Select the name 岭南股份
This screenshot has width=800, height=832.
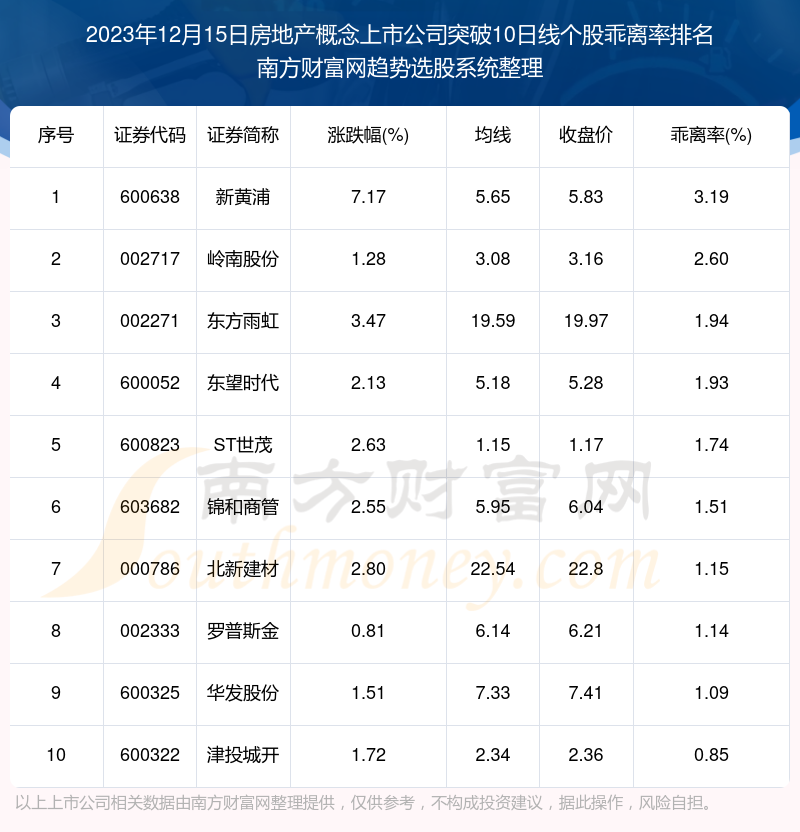tap(243, 259)
